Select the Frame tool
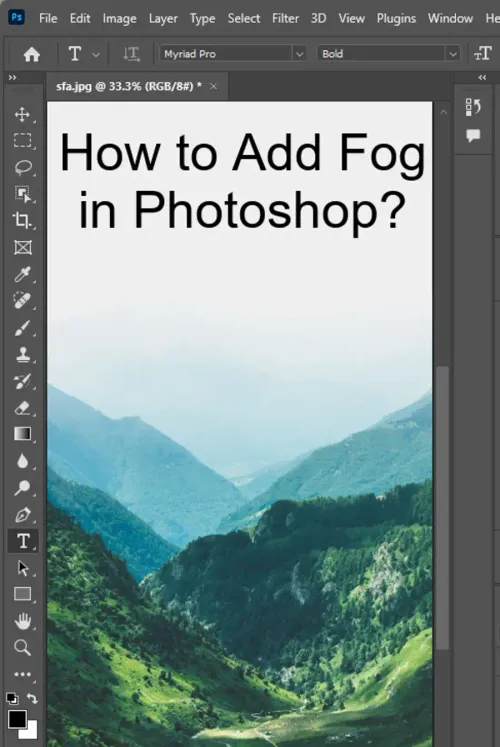 (22, 247)
